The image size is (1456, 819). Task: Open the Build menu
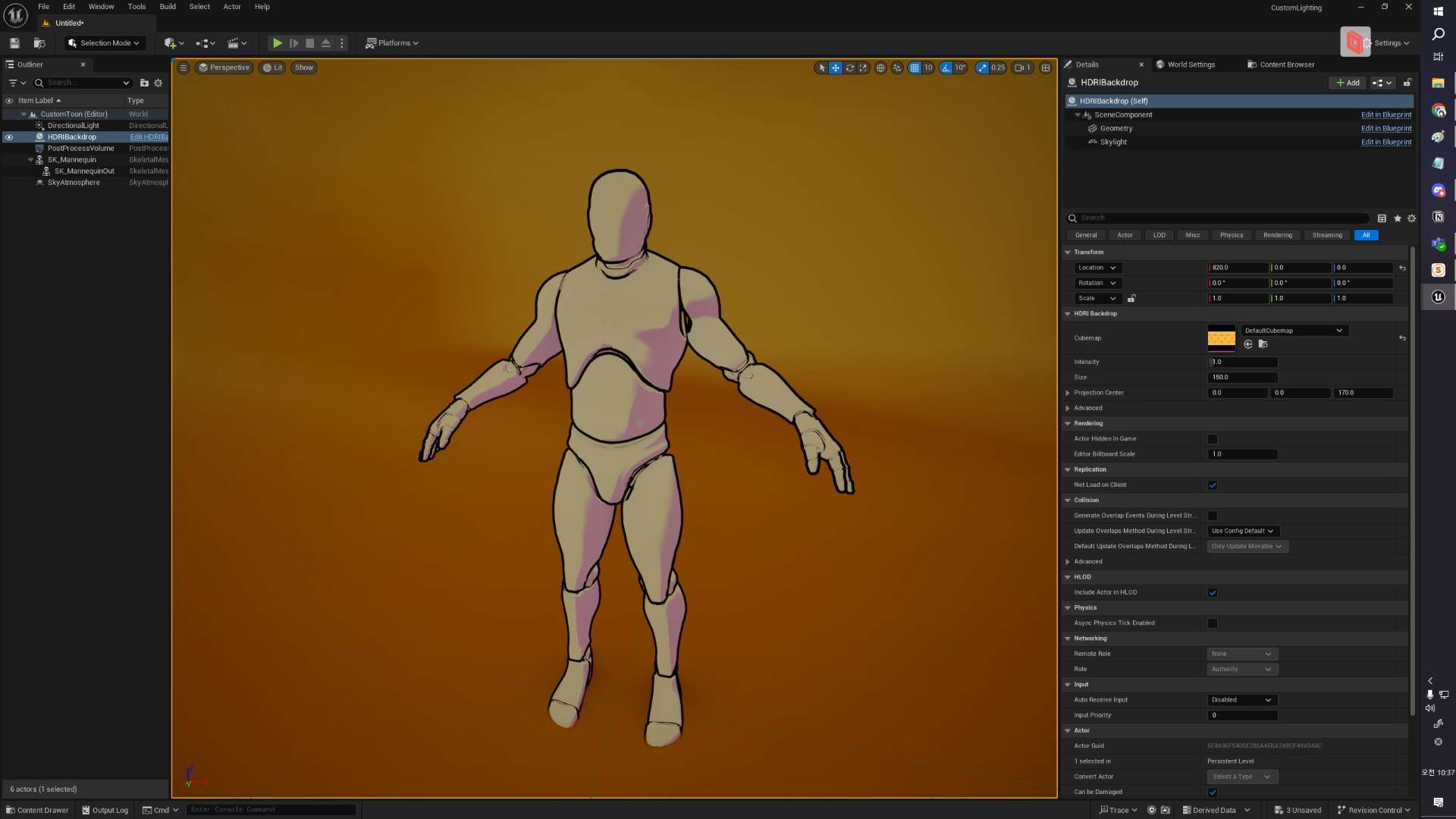point(168,7)
